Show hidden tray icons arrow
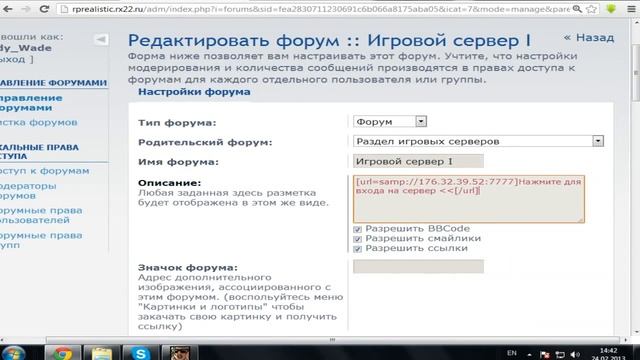The width and height of the screenshot is (640, 360). (x=529, y=355)
